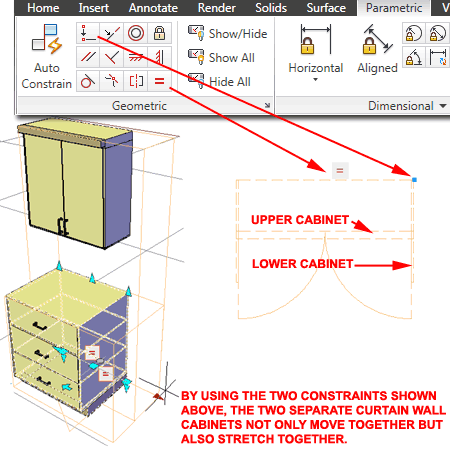Apply the Equal constraint icon

pos(159,81)
